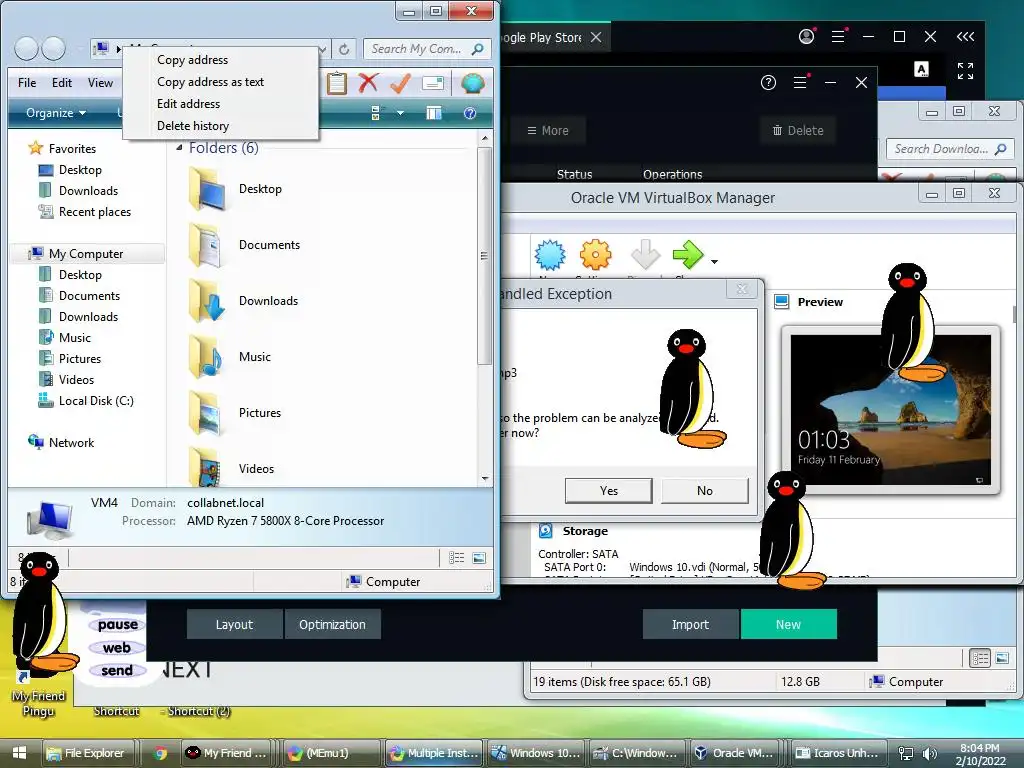Select Music in the sidebar tree

click(74, 338)
